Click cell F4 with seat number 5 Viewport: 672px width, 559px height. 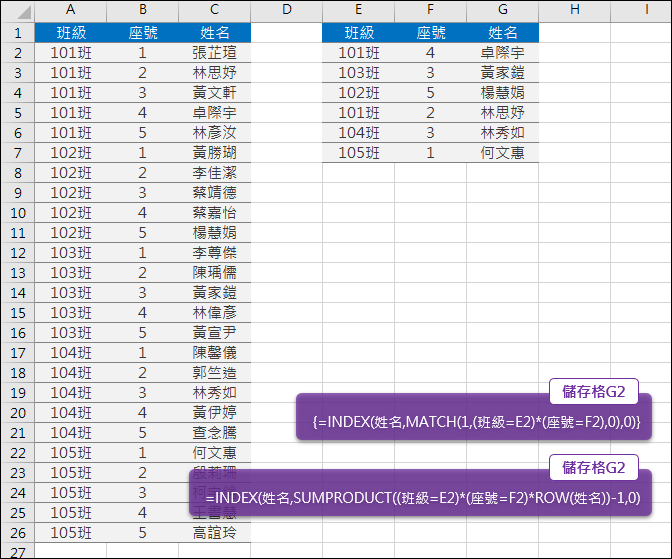point(431,93)
